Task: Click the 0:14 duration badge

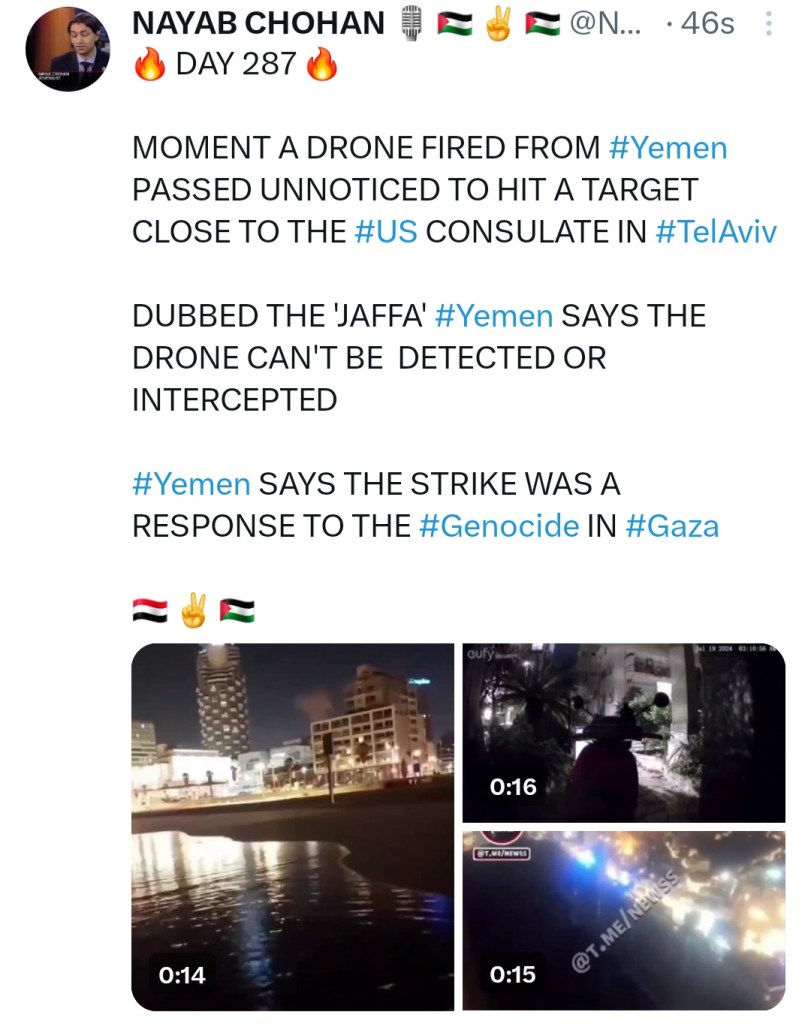Action: pyautogui.click(x=182, y=974)
